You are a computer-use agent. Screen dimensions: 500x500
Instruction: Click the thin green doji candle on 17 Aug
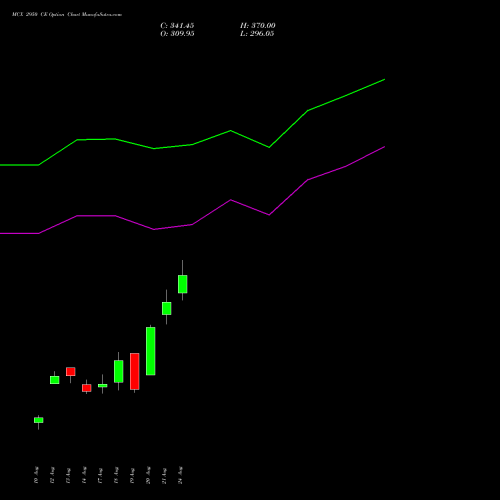[x=103, y=385]
